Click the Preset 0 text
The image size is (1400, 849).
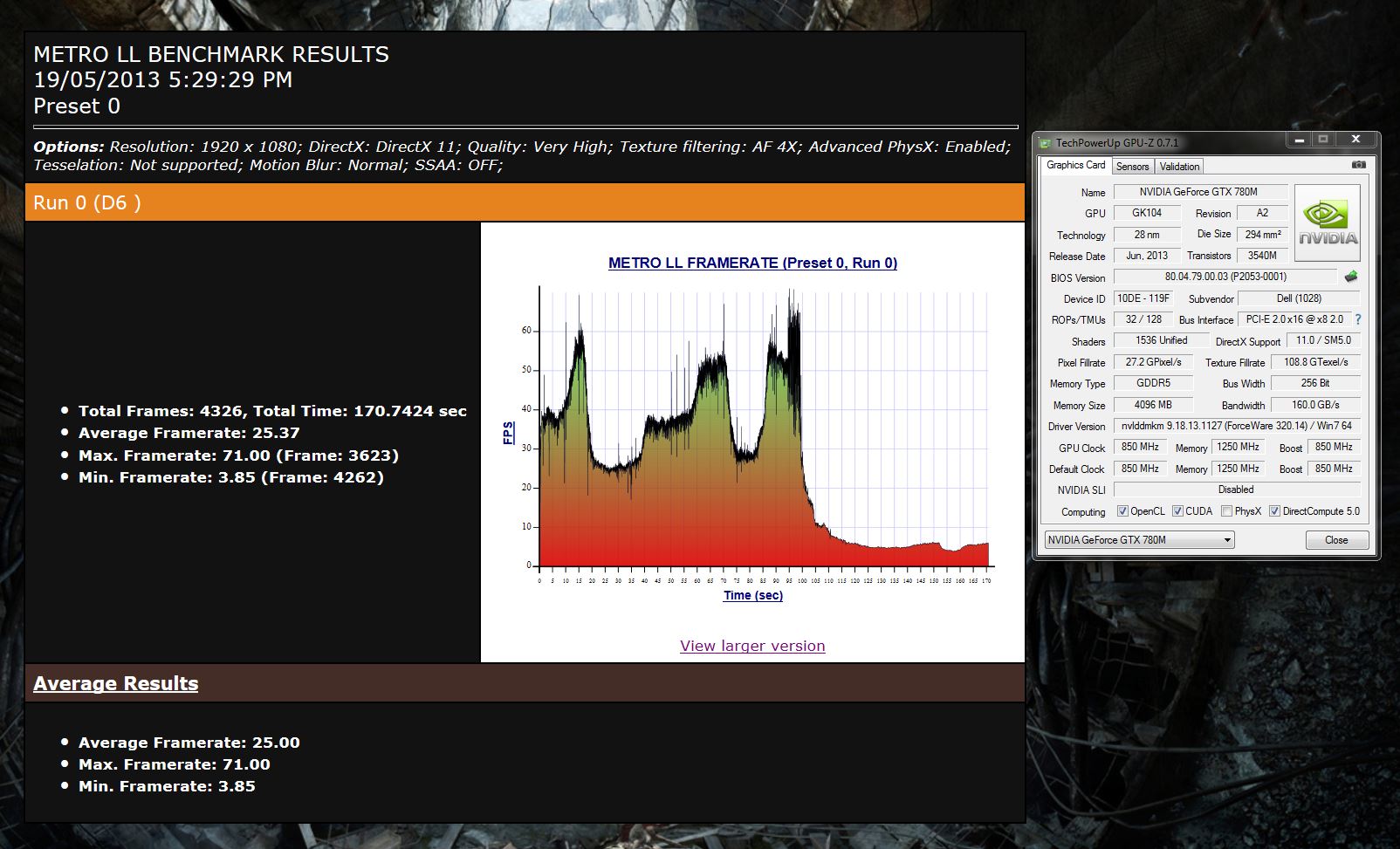[77, 106]
